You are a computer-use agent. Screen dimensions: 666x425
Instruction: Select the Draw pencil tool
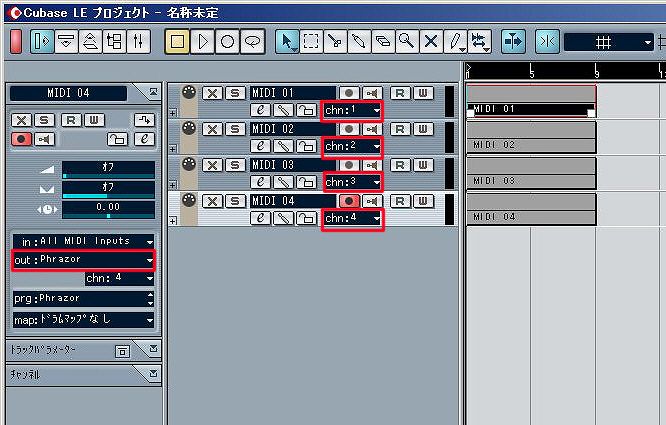pos(455,42)
